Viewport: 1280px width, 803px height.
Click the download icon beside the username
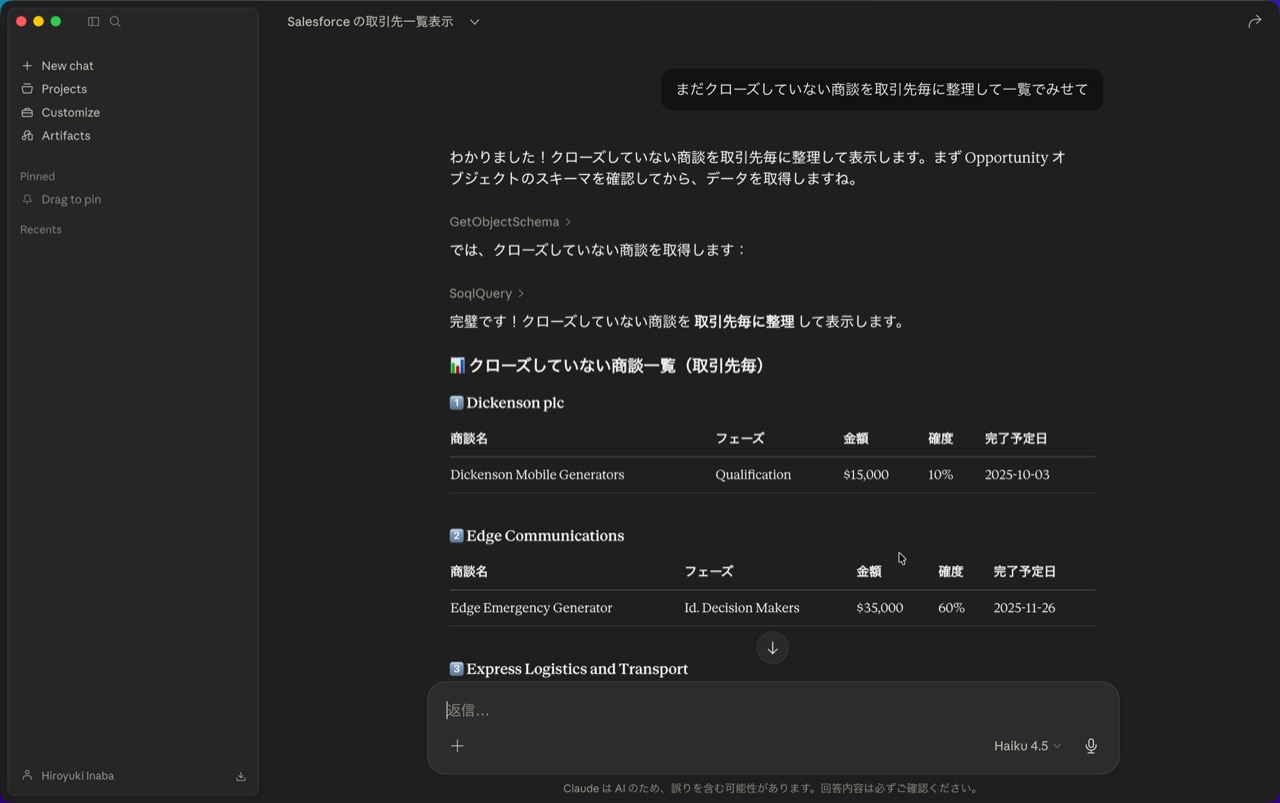click(x=240, y=776)
